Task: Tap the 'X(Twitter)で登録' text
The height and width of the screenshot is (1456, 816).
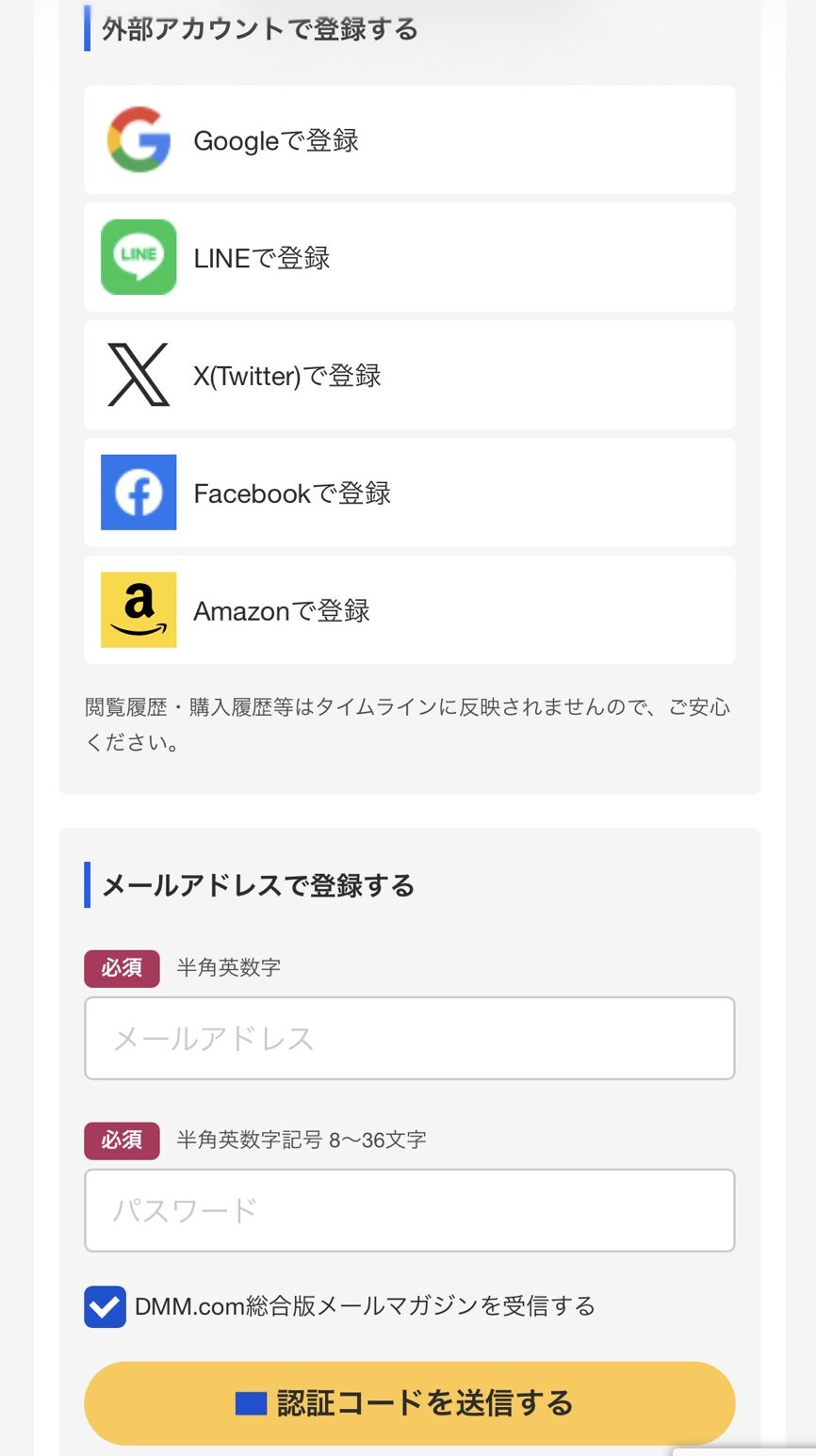Action: (287, 376)
